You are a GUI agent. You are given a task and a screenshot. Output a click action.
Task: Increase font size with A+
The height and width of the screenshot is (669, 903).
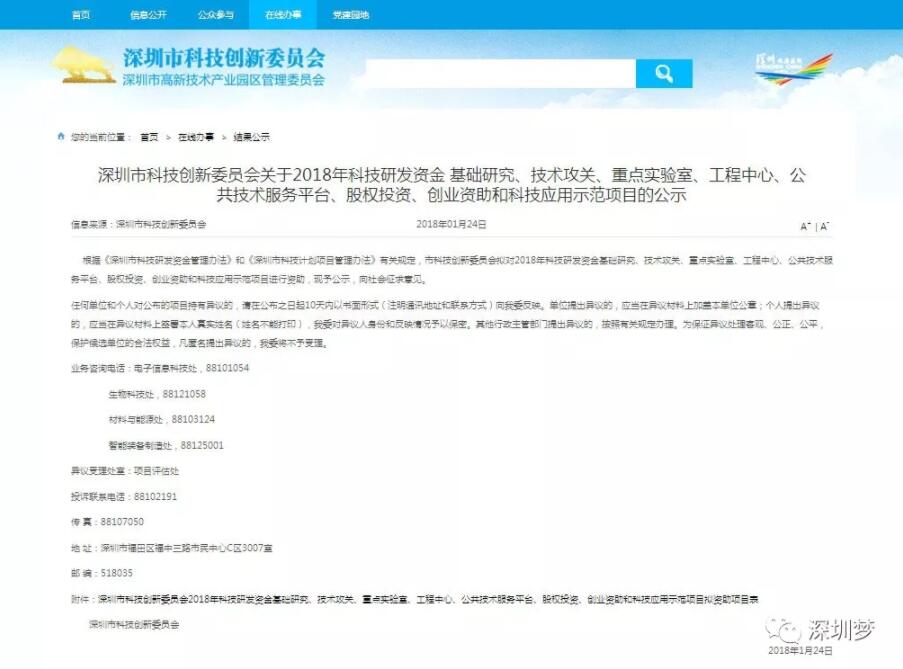point(805,226)
